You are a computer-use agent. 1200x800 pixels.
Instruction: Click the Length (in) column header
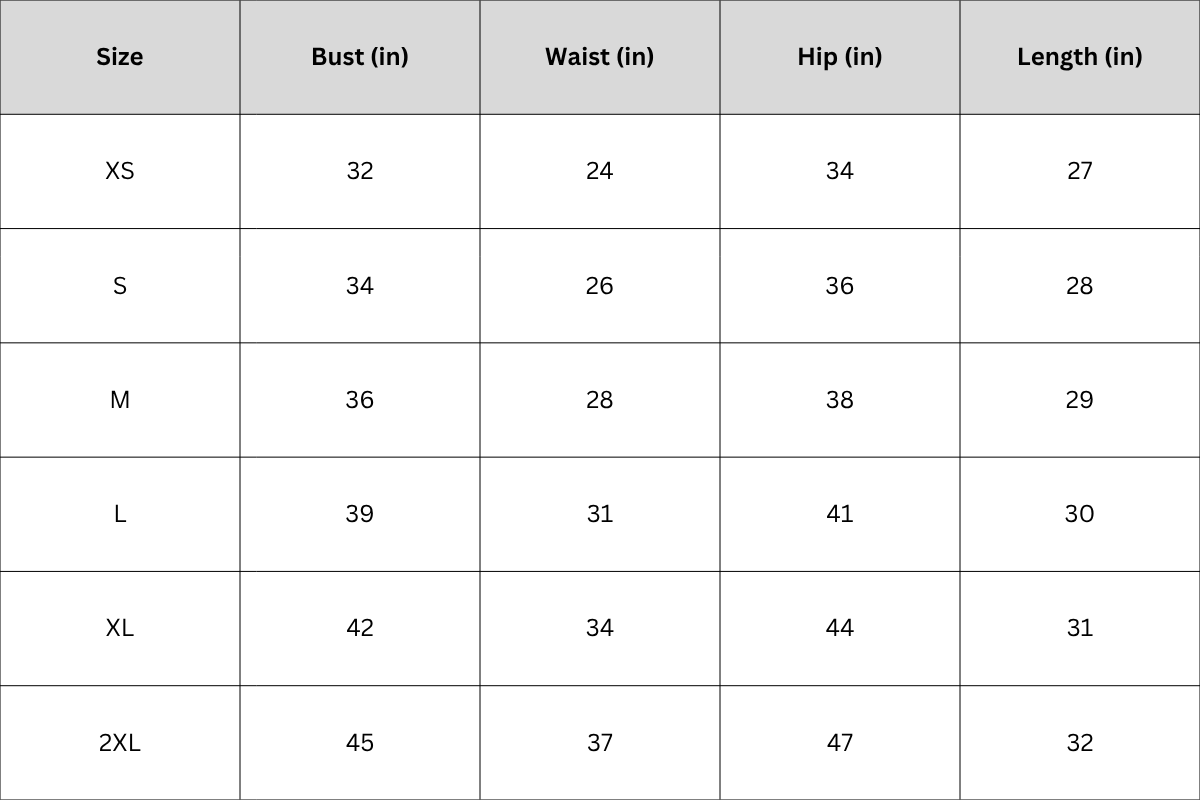point(1080,57)
